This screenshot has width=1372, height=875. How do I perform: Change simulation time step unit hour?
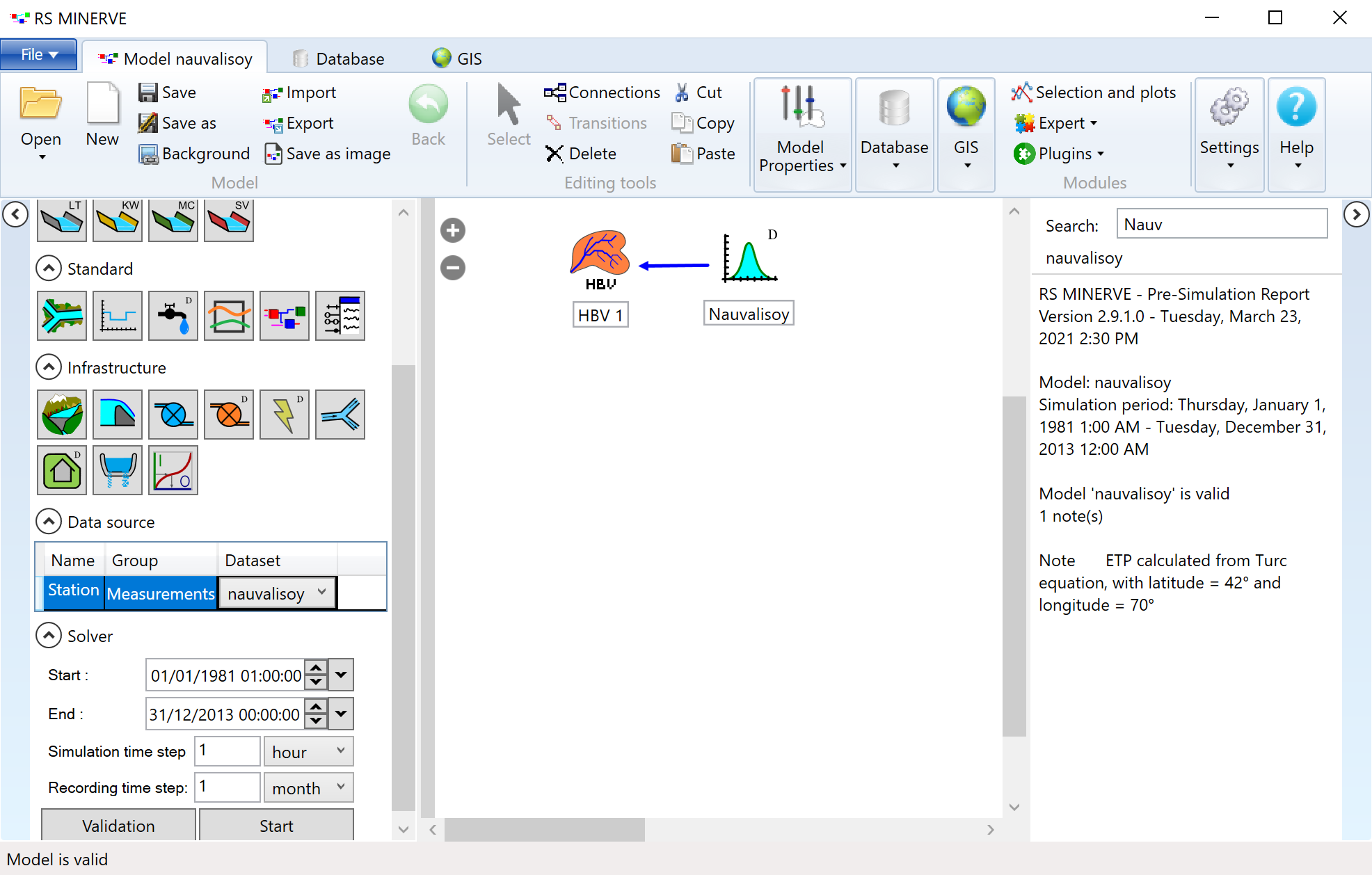pos(308,752)
